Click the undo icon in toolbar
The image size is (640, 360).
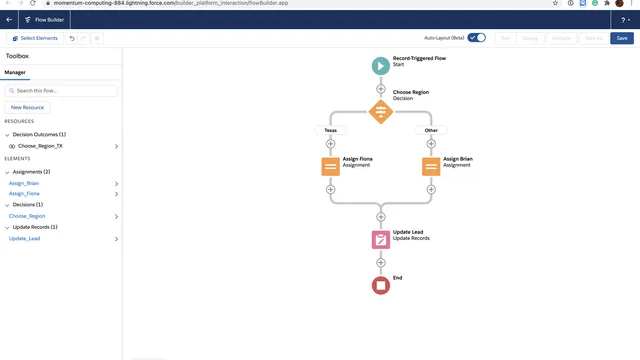tap(72, 38)
